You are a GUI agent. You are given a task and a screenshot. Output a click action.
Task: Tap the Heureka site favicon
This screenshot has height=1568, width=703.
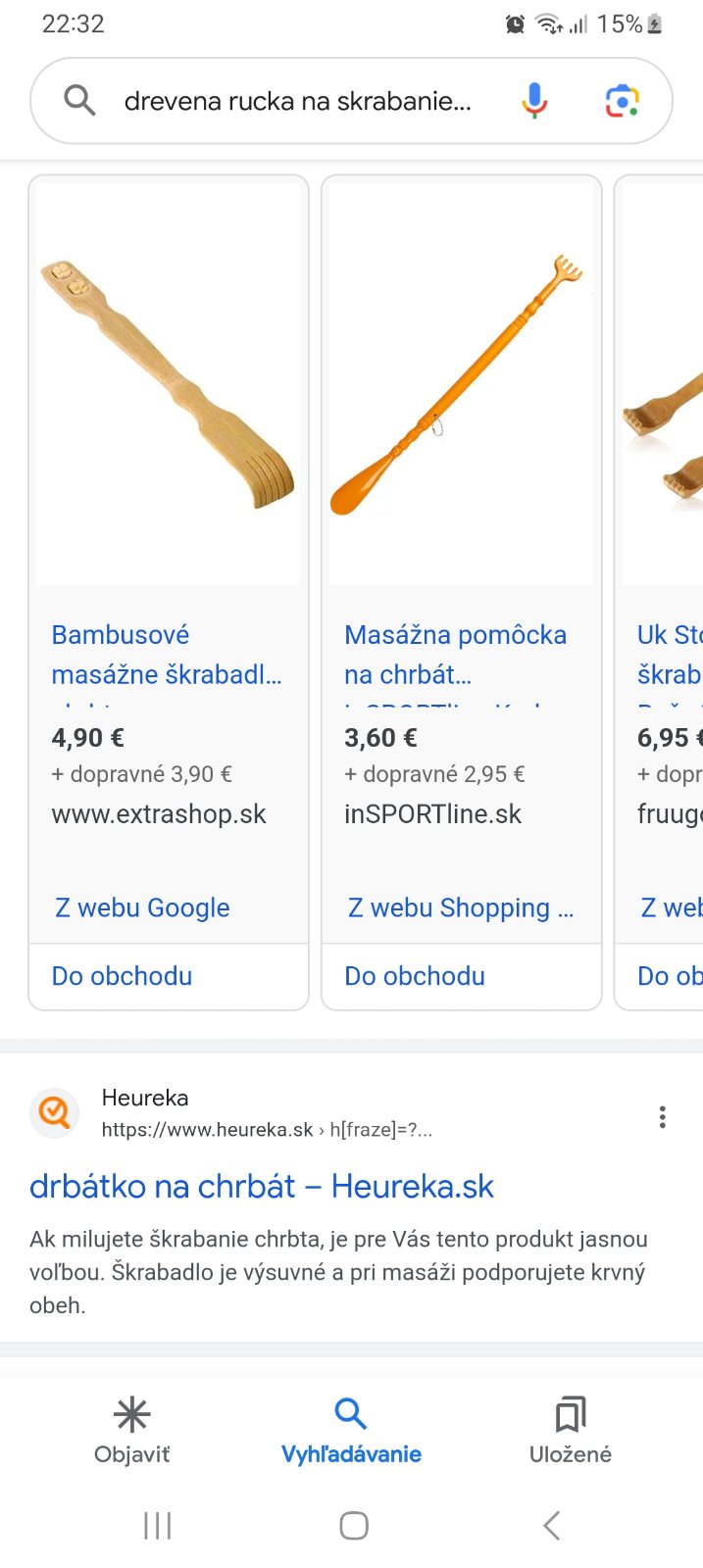click(55, 1113)
